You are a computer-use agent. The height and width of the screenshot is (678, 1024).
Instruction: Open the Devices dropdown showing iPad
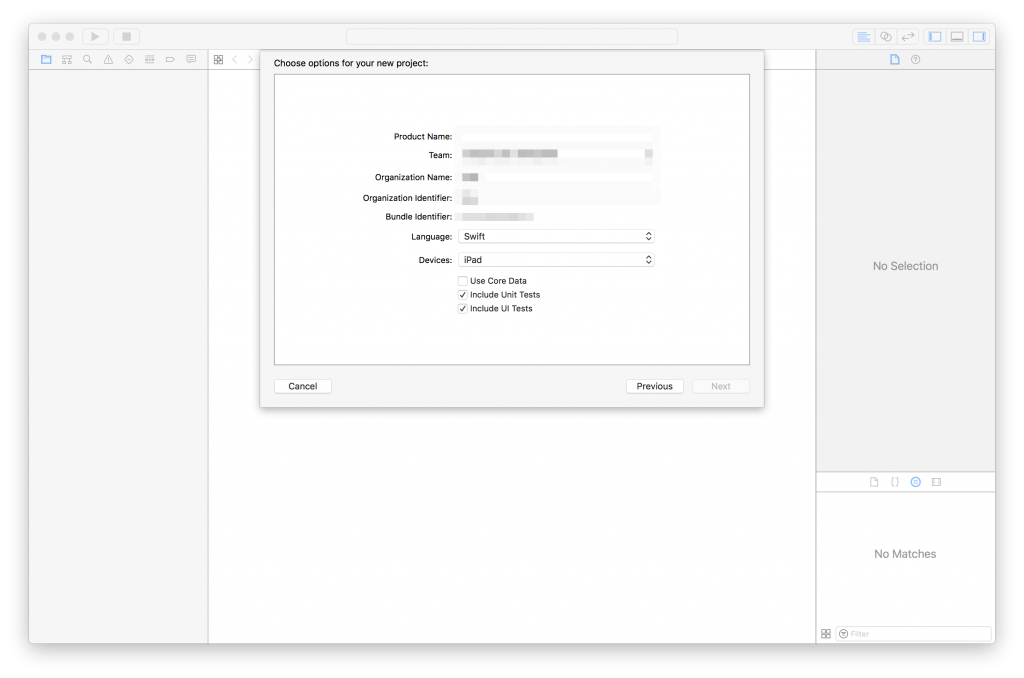(x=556, y=260)
